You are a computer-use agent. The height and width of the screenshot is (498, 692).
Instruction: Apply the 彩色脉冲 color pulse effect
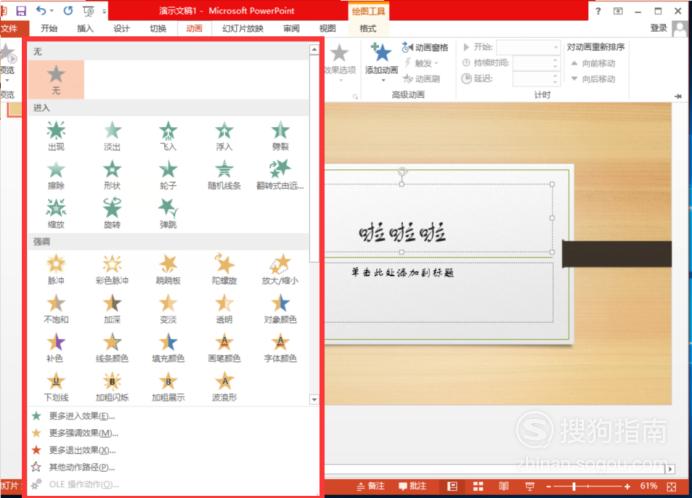pos(112,269)
